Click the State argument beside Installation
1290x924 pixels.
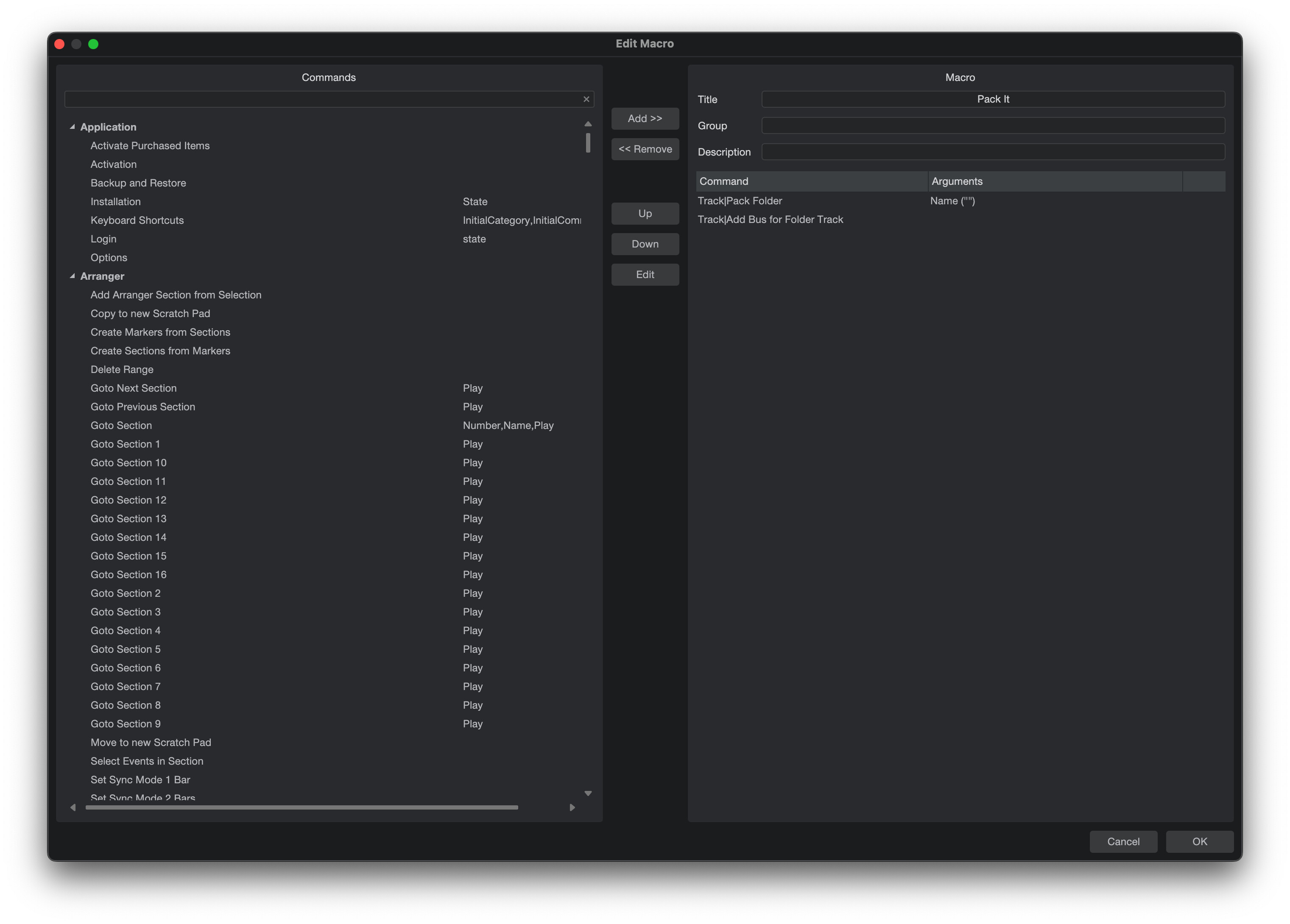point(475,202)
